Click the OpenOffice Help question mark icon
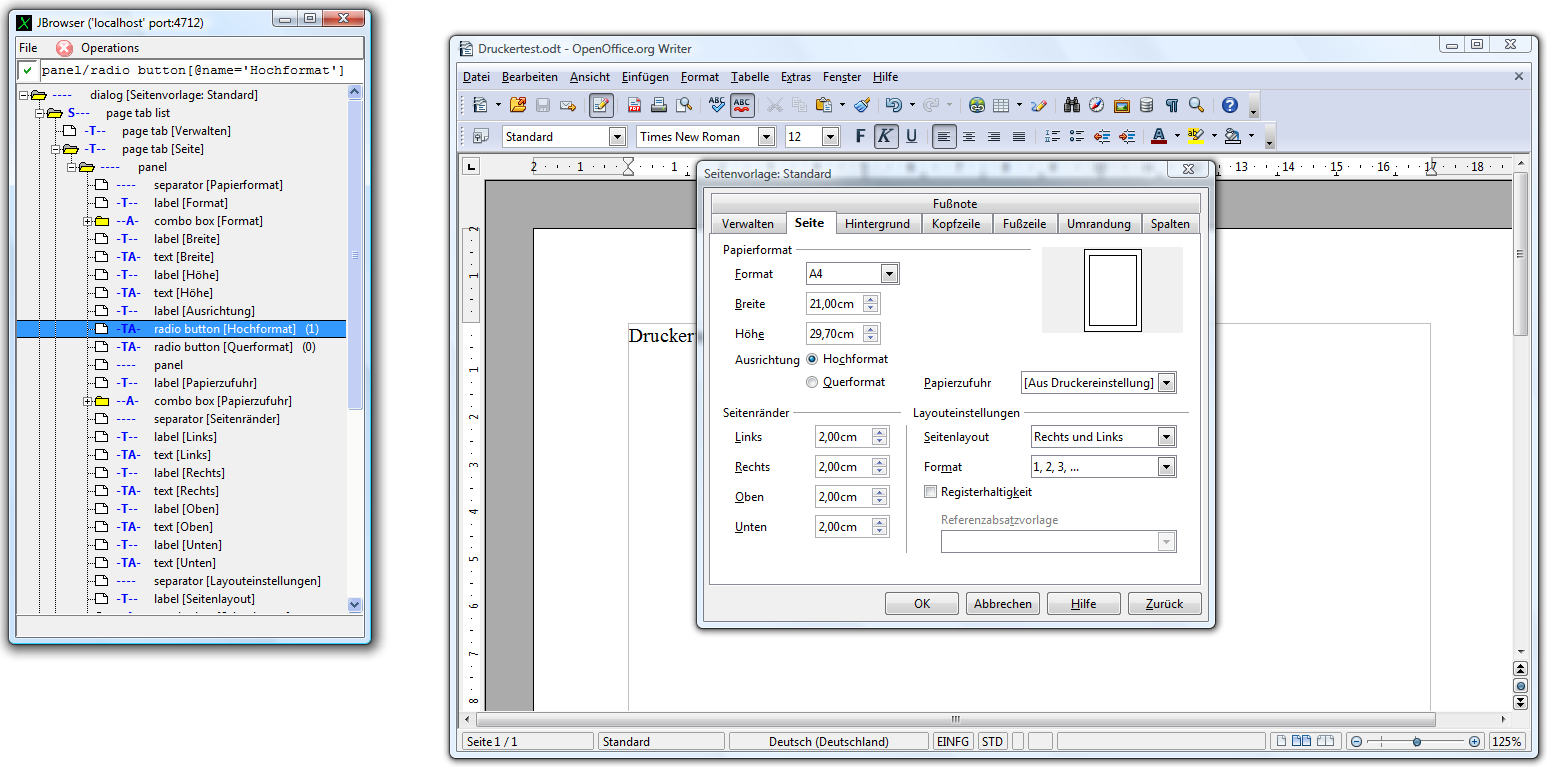Image resolution: width=1547 pixels, height=767 pixels. [1230, 105]
